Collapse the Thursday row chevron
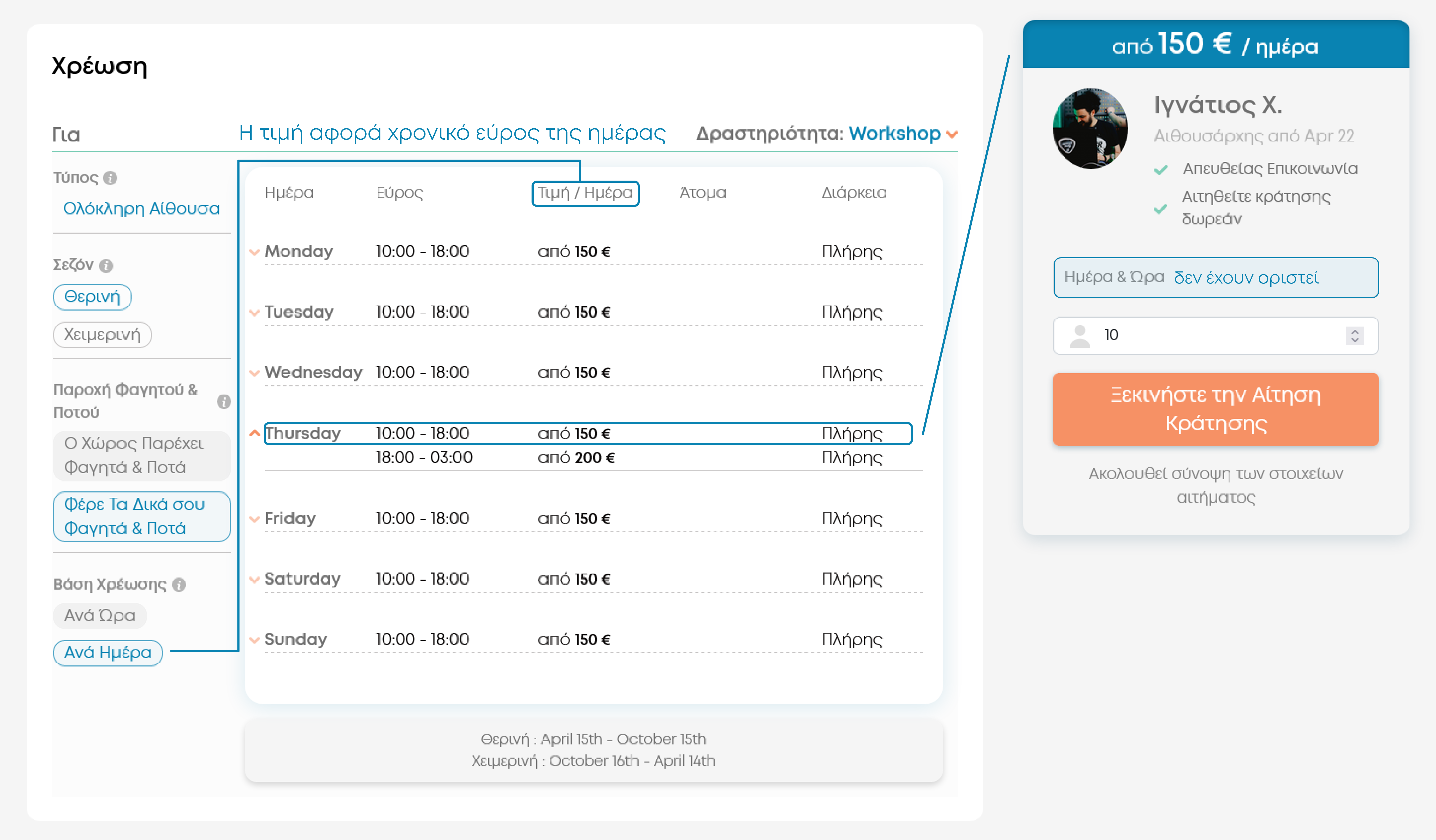The height and width of the screenshot is (840, 1436). point(255,433)
